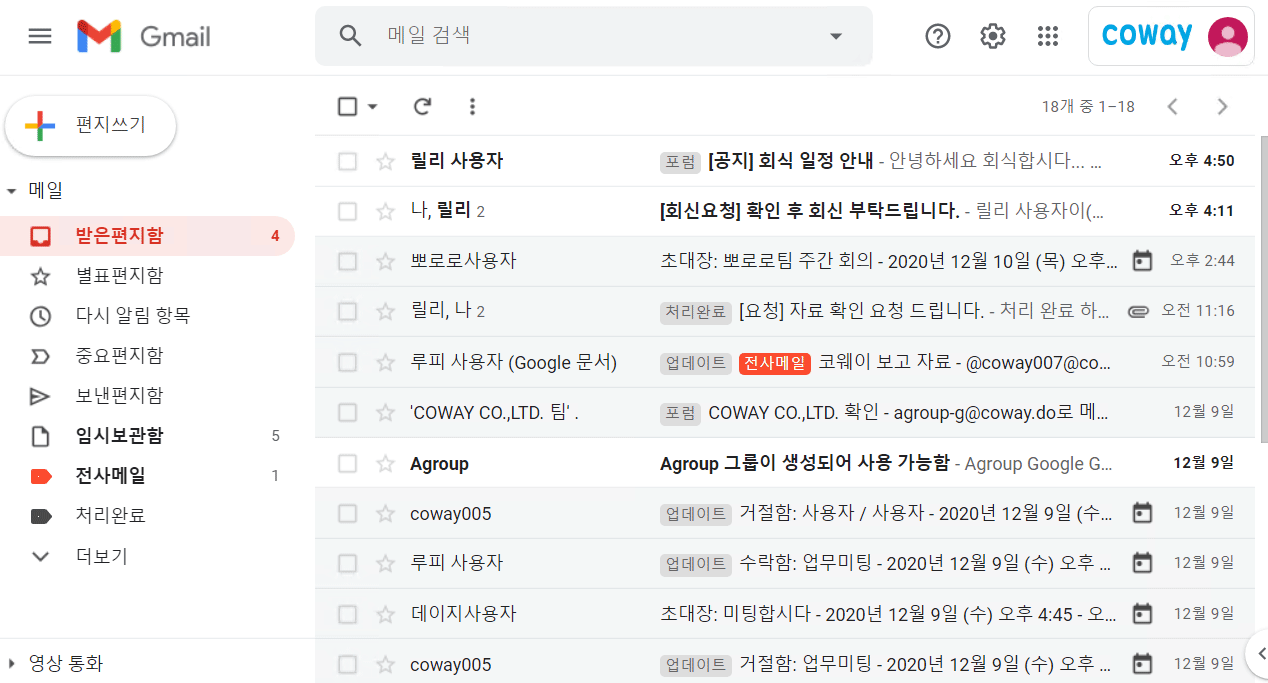Click the red 전사메일 tag on 코웨이 email
The image size is (1268, 683).
(x=774, y=362)
